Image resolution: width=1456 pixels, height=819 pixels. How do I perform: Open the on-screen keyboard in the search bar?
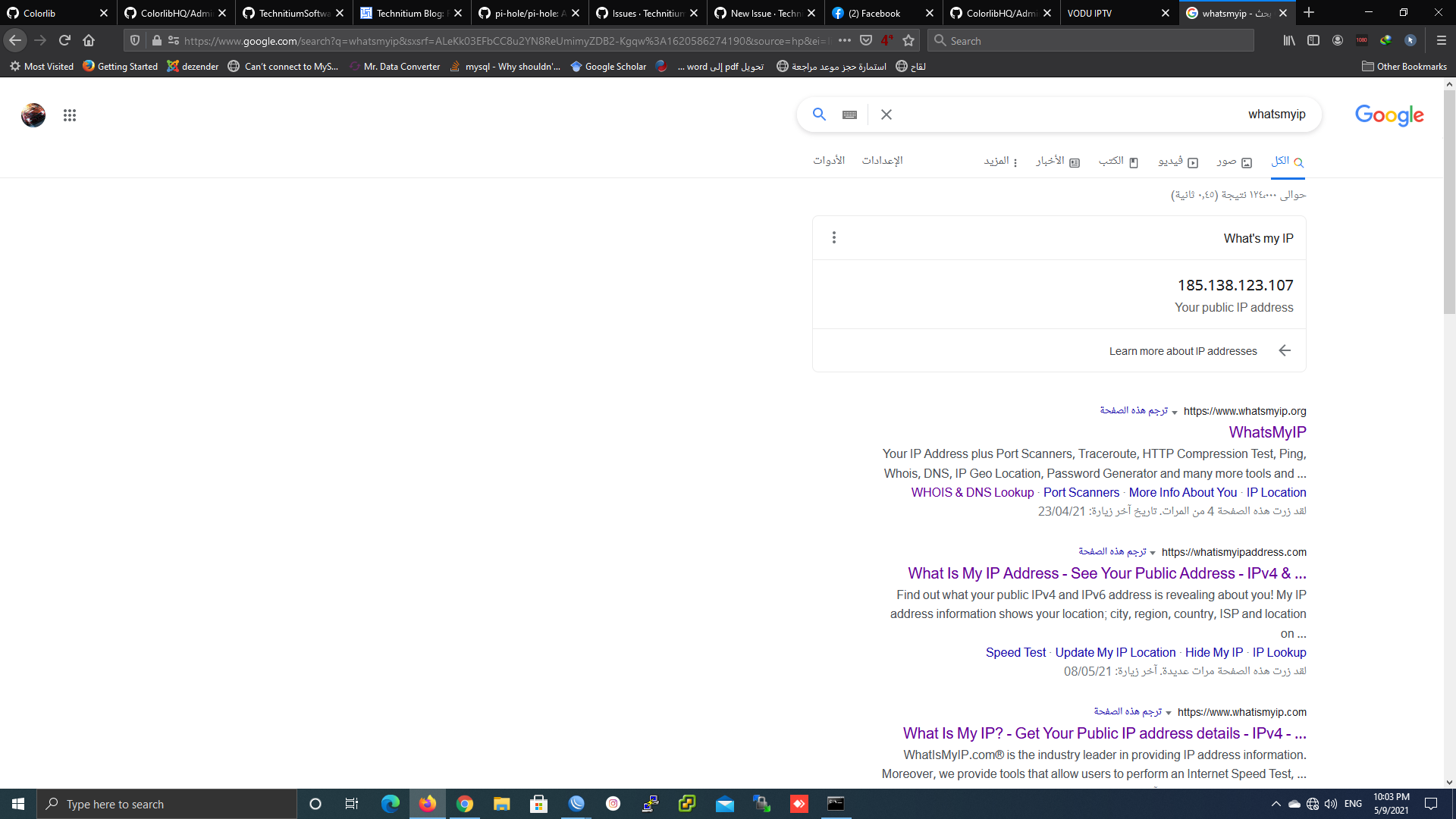click(x=849, y=115)
